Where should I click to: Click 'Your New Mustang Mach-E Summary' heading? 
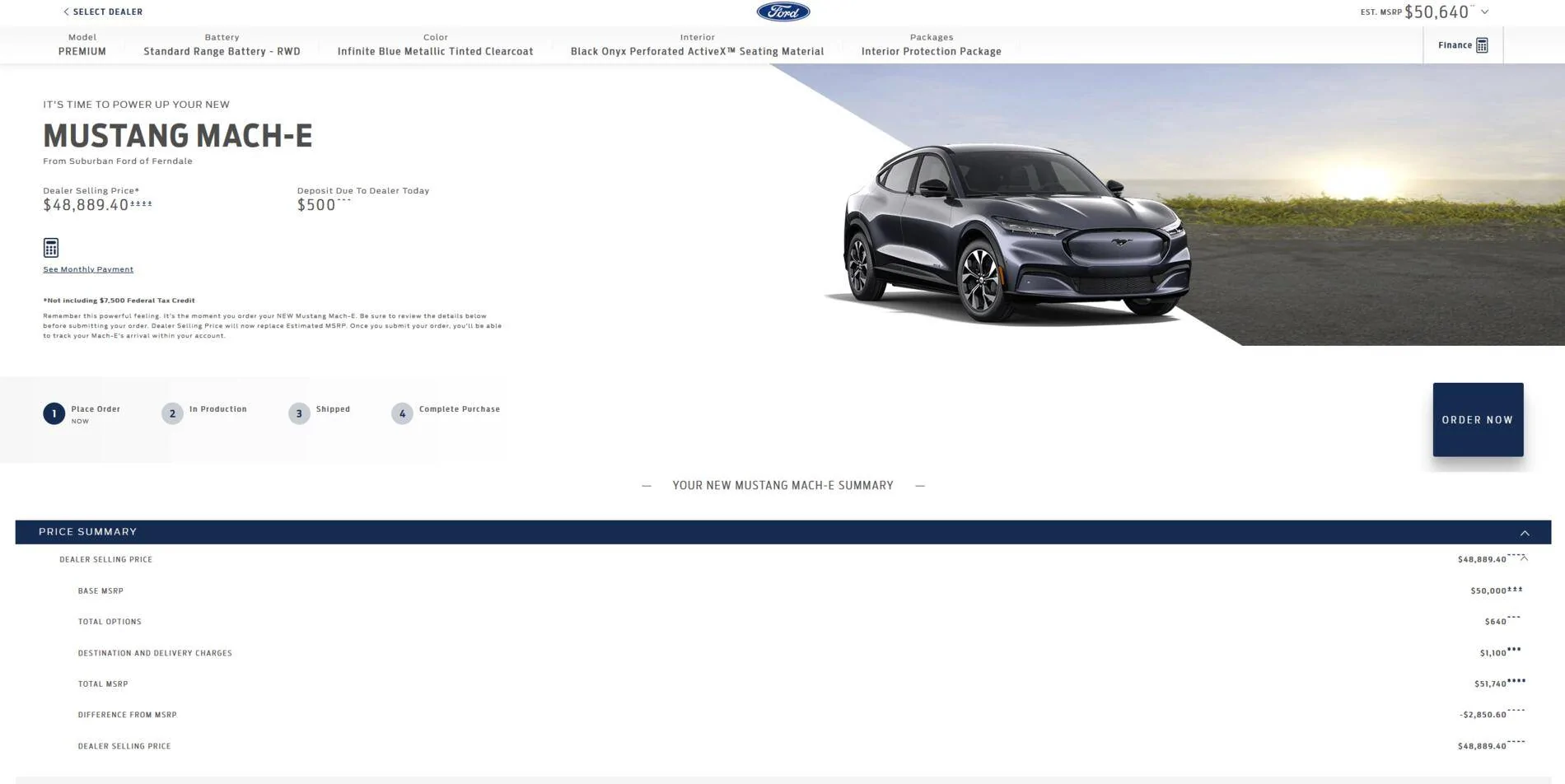pos(782,486)
